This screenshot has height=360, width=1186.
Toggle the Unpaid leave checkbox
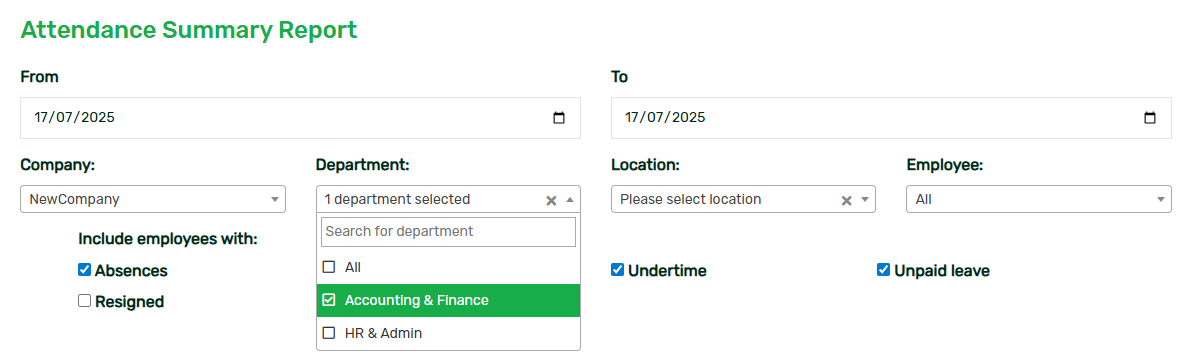[883, 270]
